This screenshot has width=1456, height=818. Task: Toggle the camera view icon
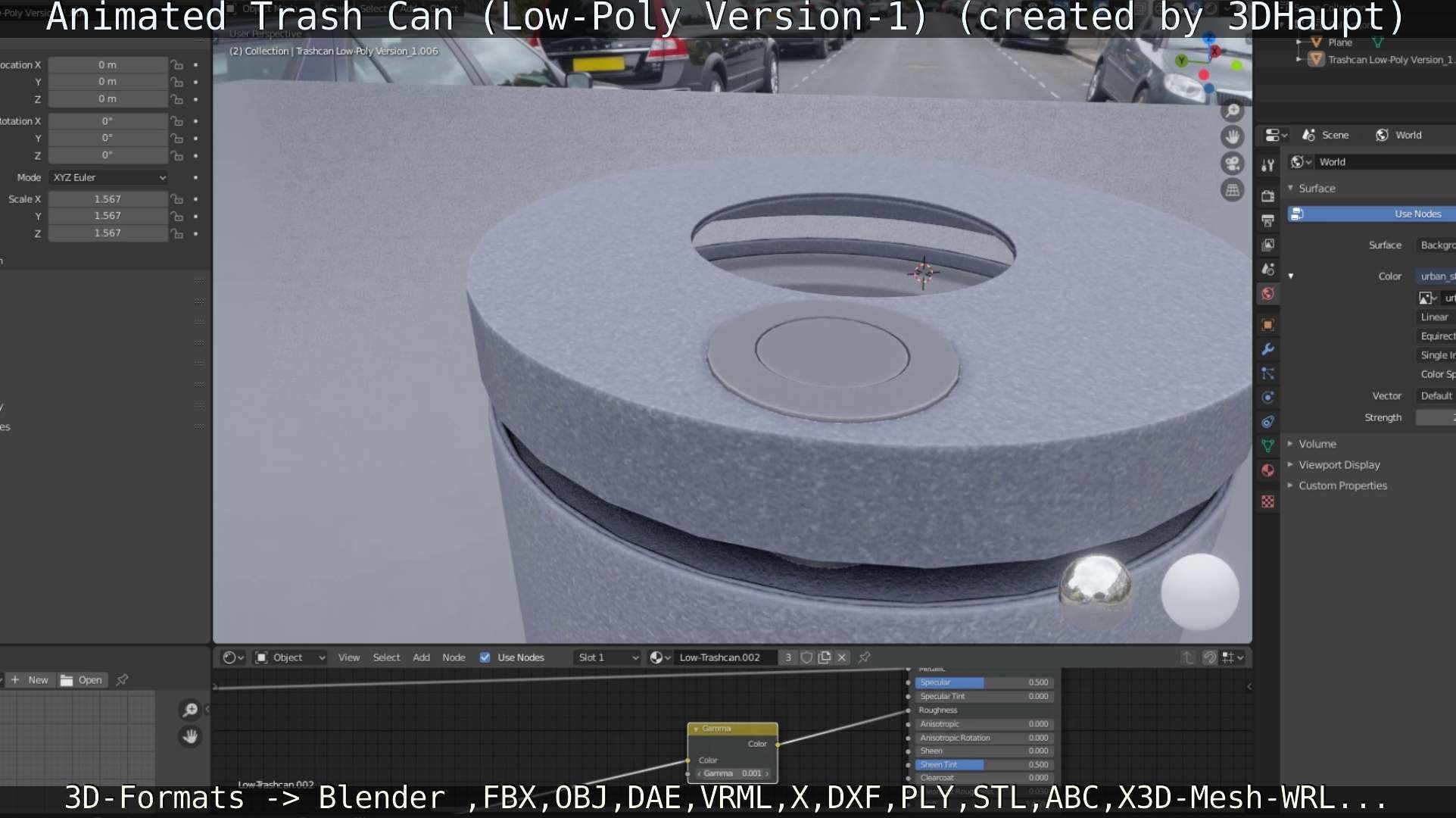pos(1233,164)
